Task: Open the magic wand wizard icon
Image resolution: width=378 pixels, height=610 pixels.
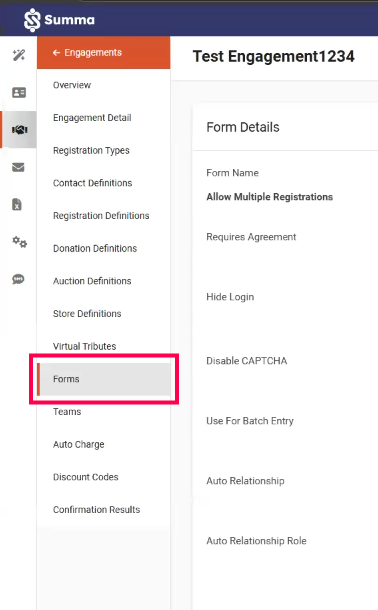Action: (18, 55)
